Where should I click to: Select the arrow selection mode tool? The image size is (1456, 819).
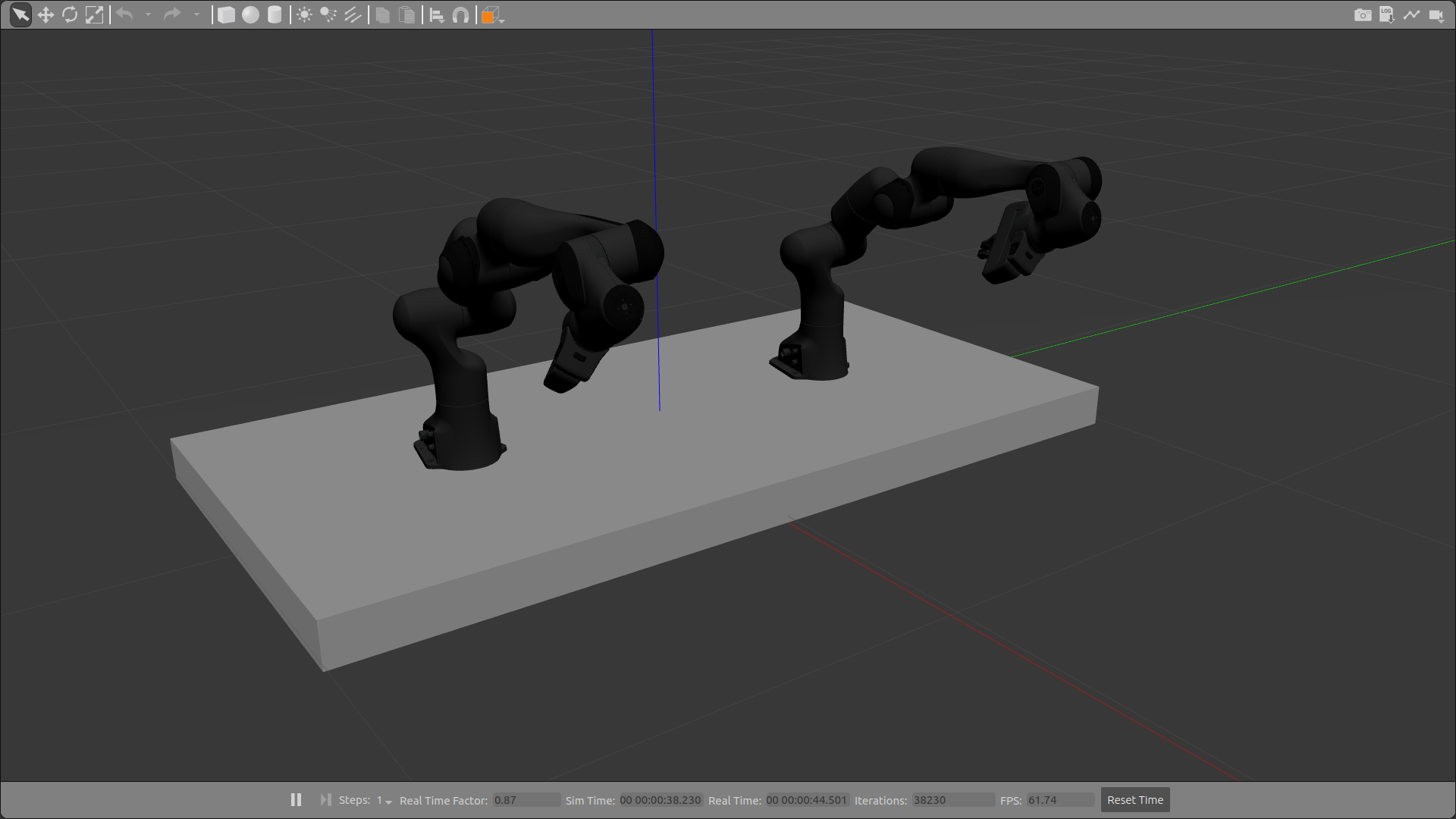[x=20, y=14]
